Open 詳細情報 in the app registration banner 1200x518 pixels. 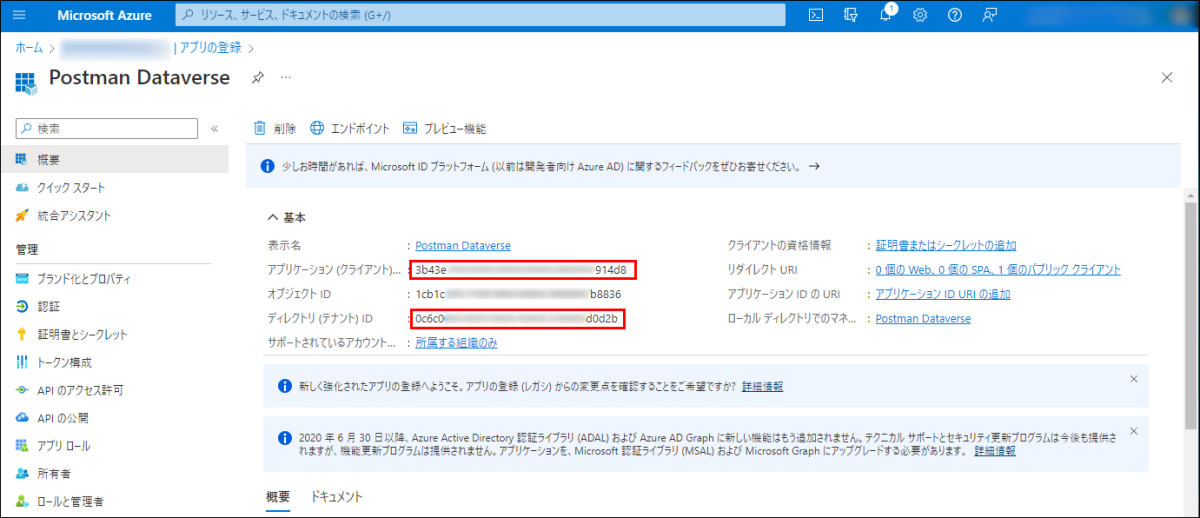click(x=762, y=386)
